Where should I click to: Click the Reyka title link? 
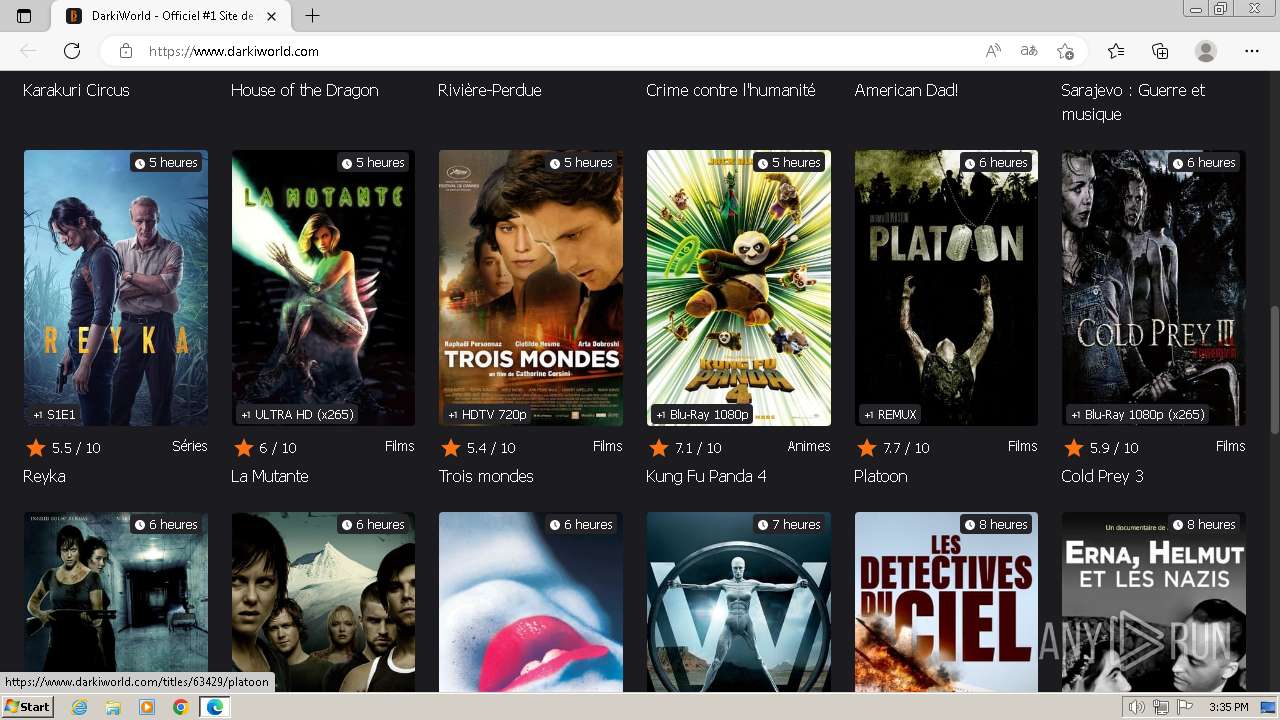(44, 476)
